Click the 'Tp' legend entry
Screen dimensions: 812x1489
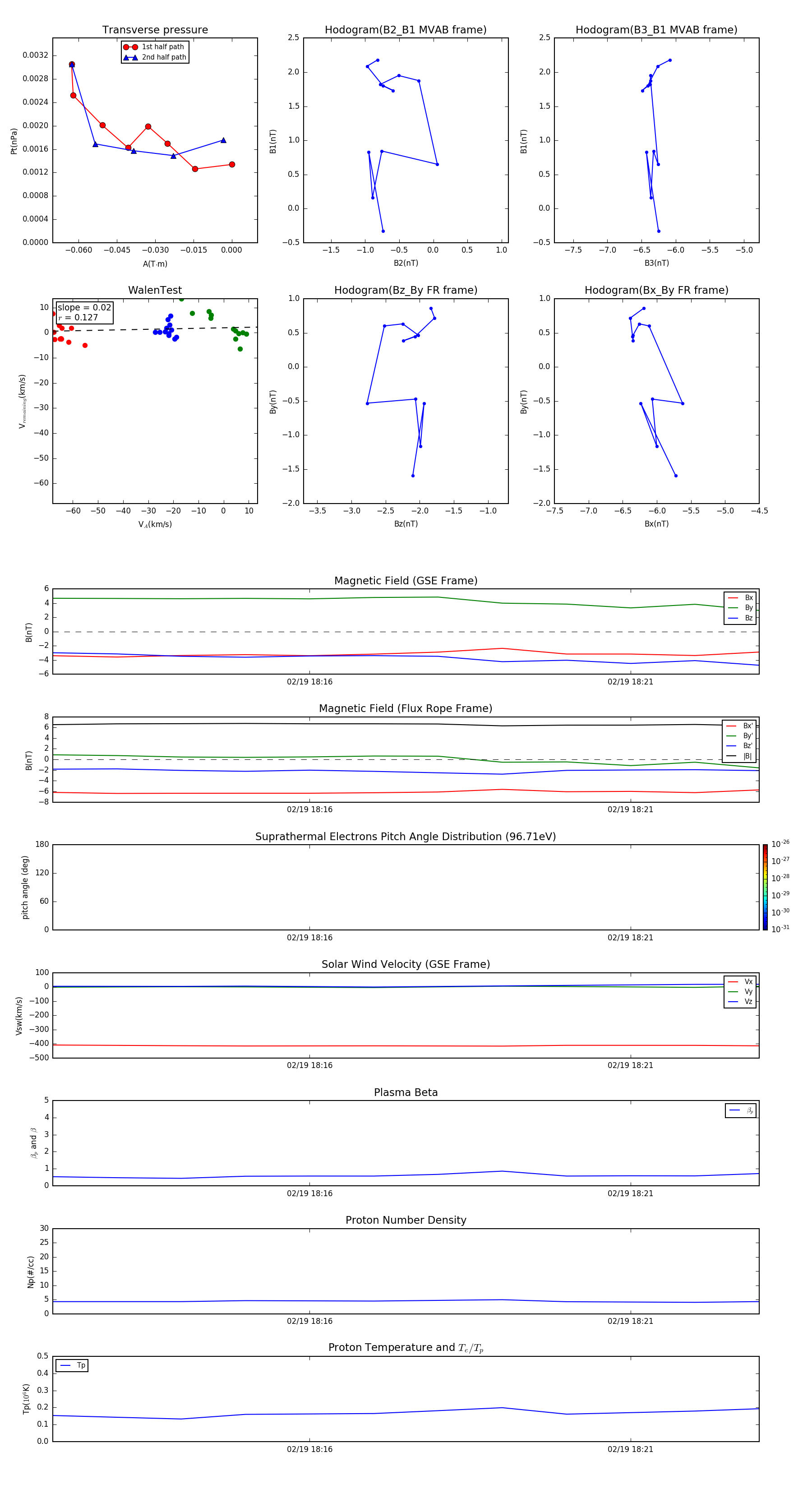[72, 1365]
